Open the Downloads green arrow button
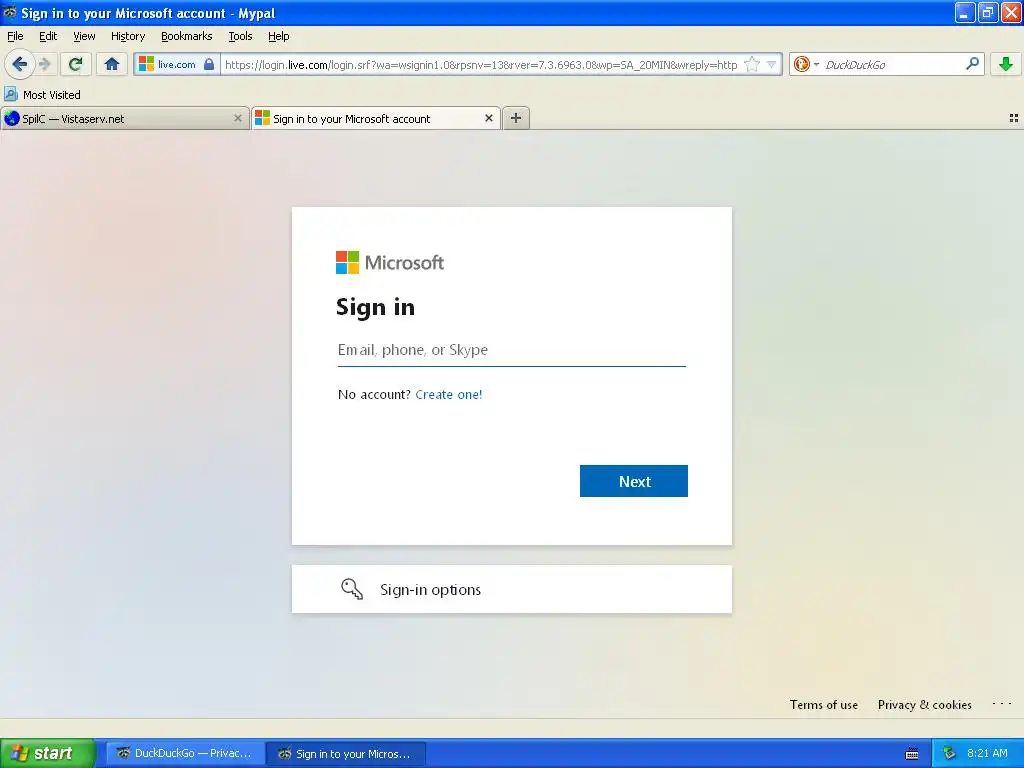1024x768 pixels. coord(1006,64)
